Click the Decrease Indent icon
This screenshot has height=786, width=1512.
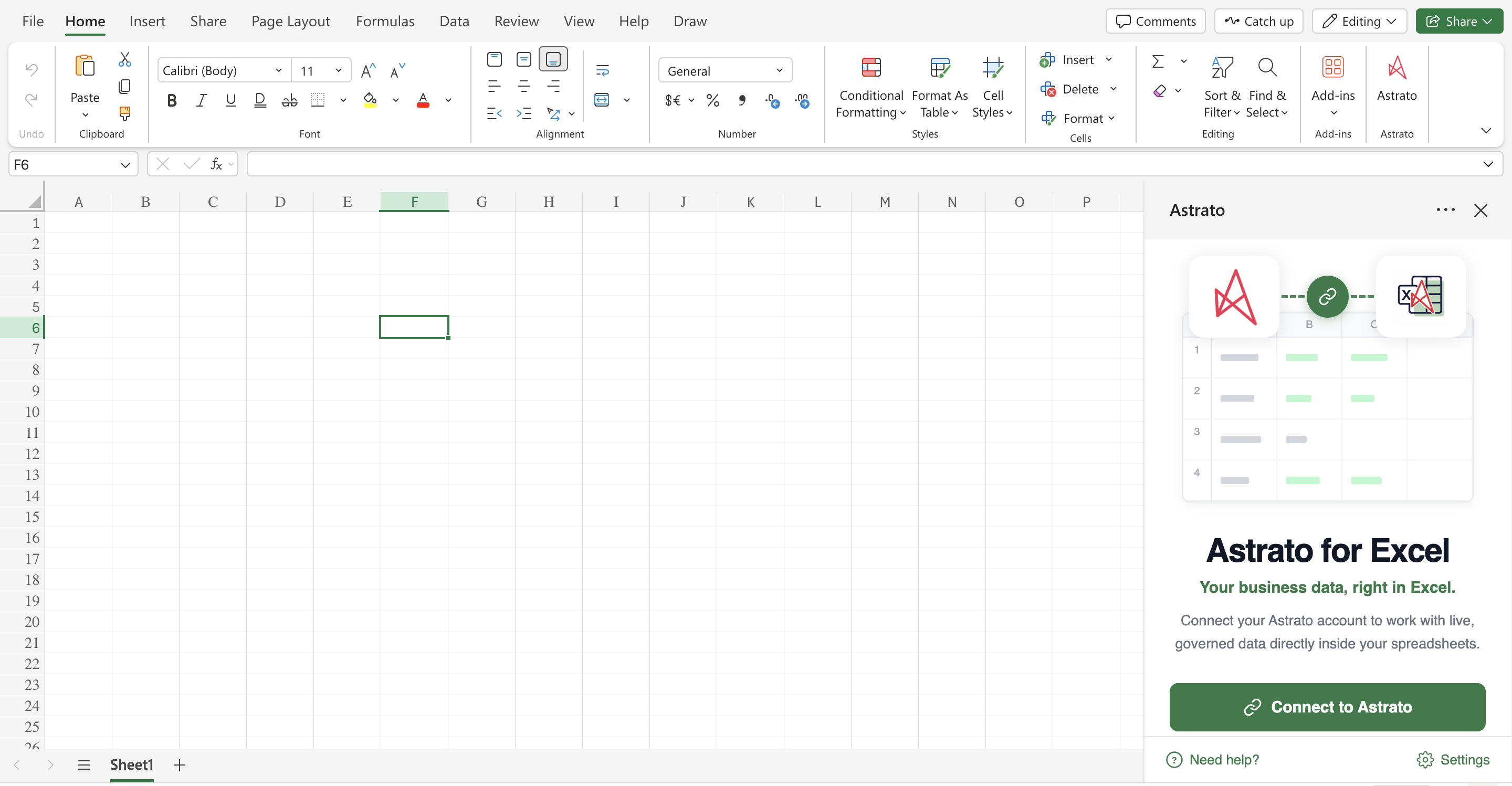[x=494, y=113]
